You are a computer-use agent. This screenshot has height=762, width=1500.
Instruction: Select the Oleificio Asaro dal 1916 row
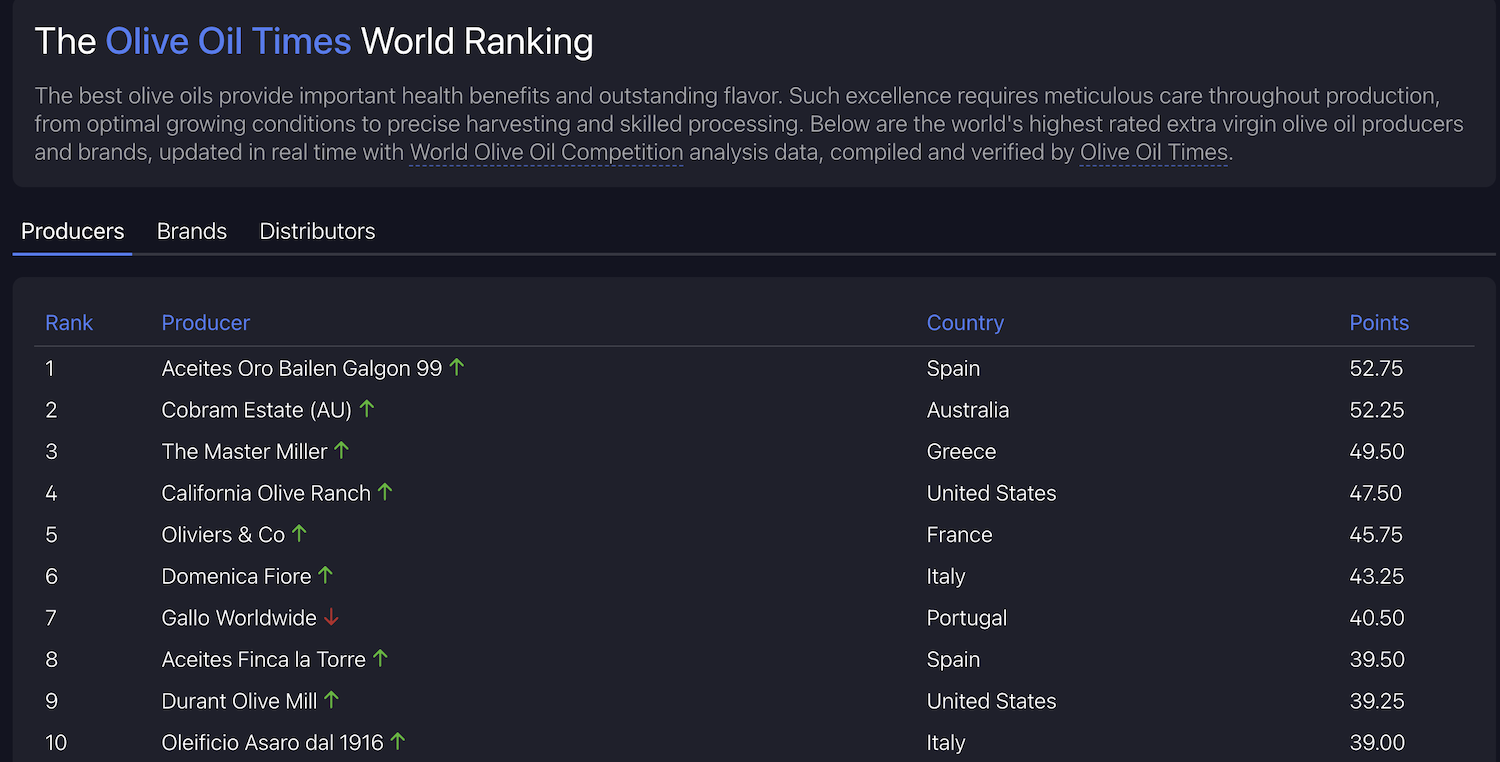tap(273, 743)
